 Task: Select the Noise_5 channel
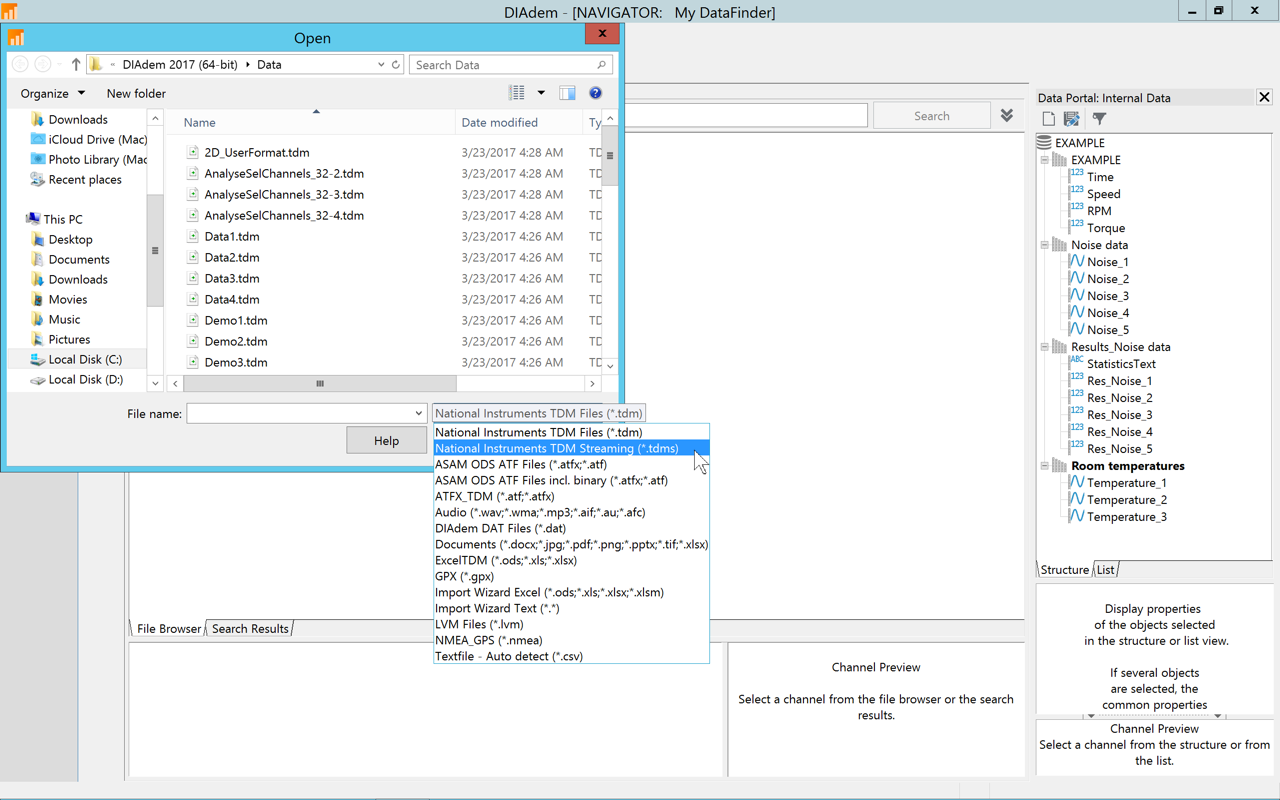coord(1108,330)
